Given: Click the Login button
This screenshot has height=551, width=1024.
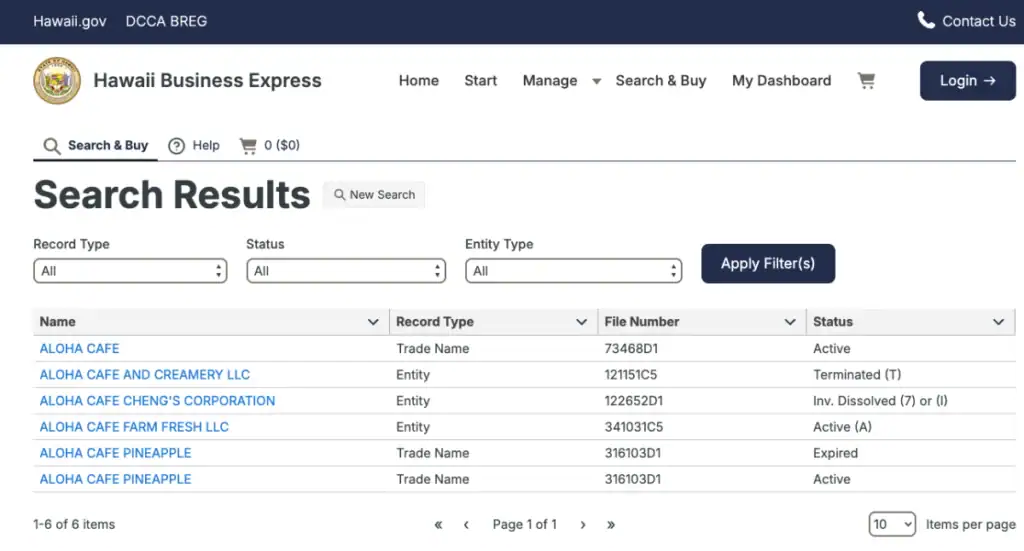Looking at the screenshot, I should [968, 81].
